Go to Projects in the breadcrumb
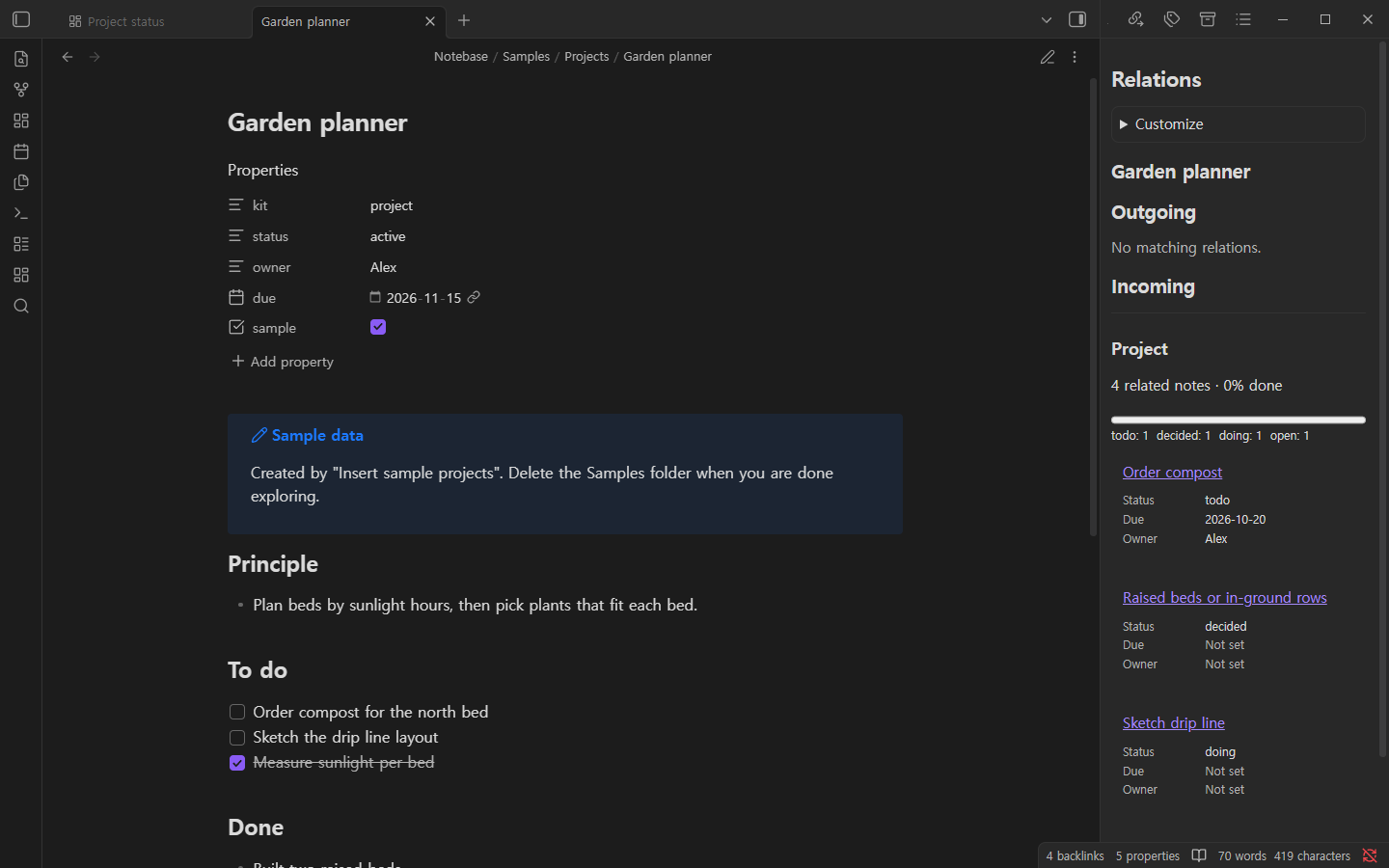The width and height of the screenshot is (1389, 868). [x=586, y=57]
